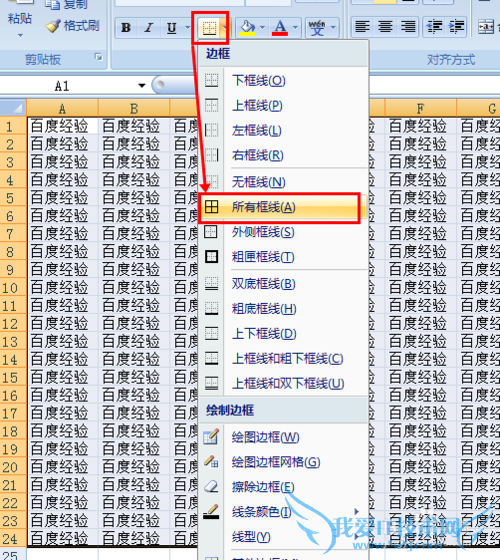The image size is (500, 560).
Task: Click Format Painter (格式刷)
Action: [72, 26]
